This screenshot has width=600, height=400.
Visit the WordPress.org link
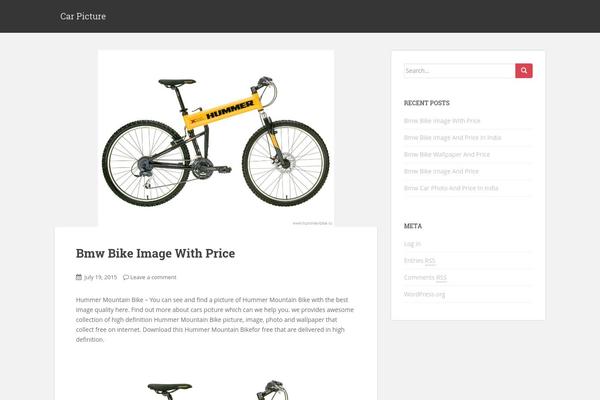click(x=424, y=294)
